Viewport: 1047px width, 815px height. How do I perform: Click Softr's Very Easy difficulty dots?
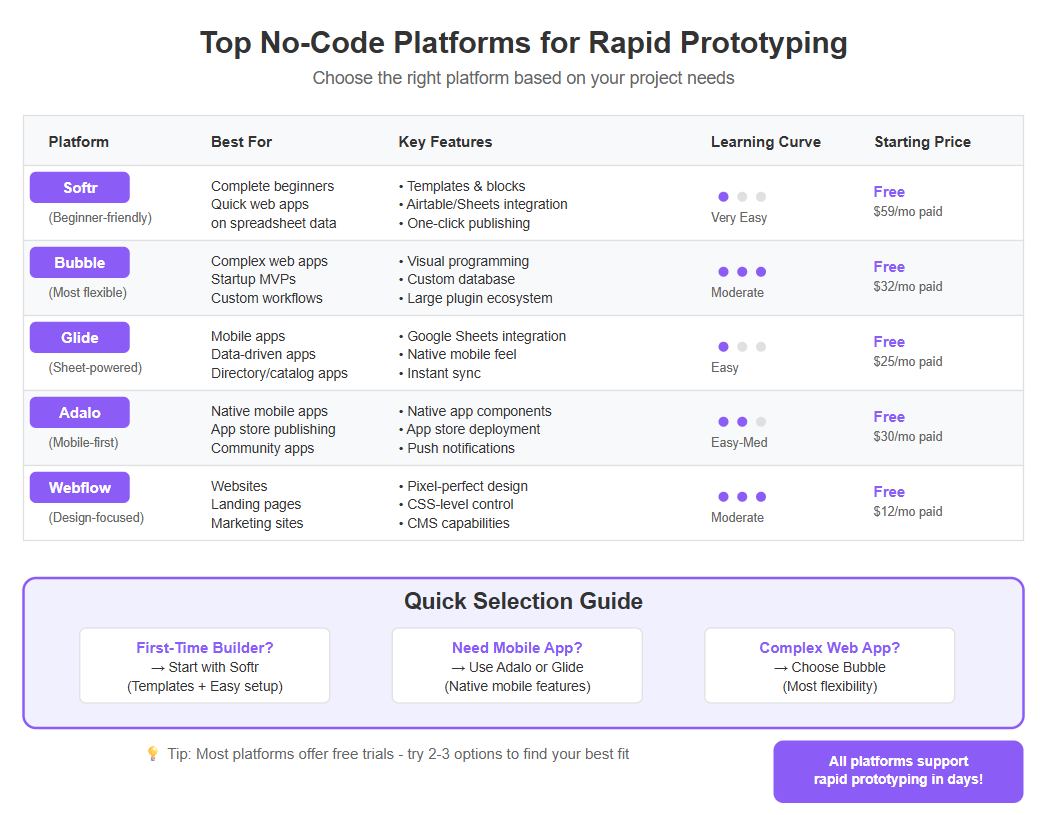[x=742, y=196]
